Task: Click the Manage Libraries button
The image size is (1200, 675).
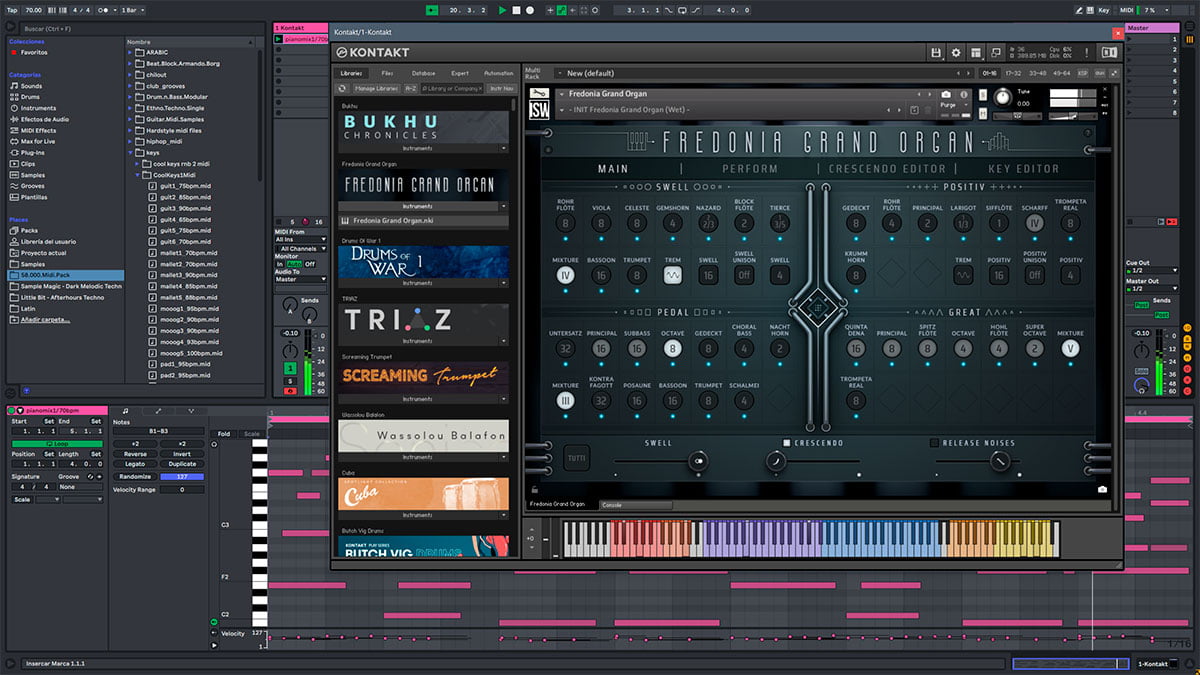Action: pos(377,89)
